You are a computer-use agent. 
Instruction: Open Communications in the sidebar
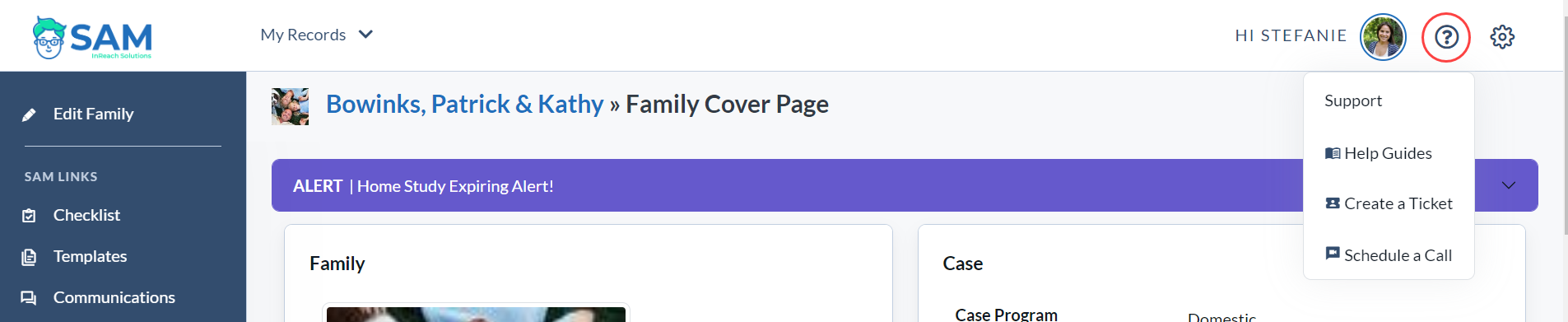[x=114, y=297]
